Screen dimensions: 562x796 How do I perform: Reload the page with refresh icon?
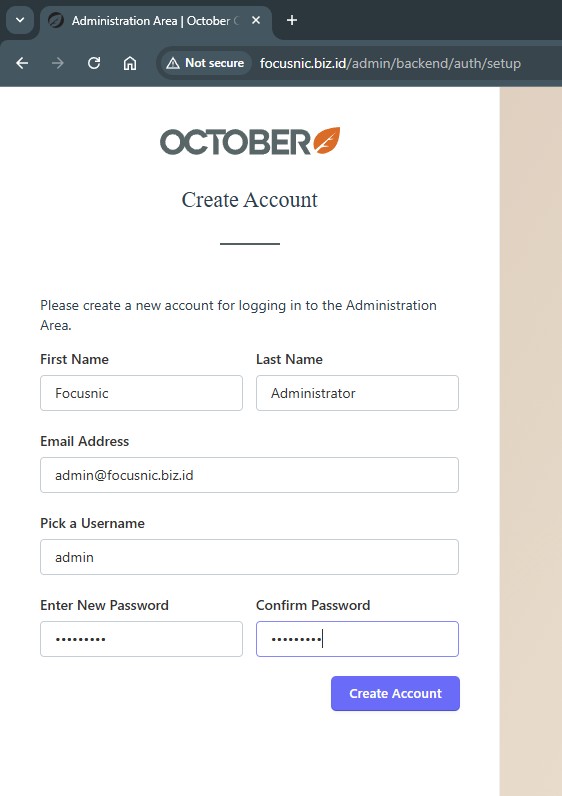[x=94, y=63]
